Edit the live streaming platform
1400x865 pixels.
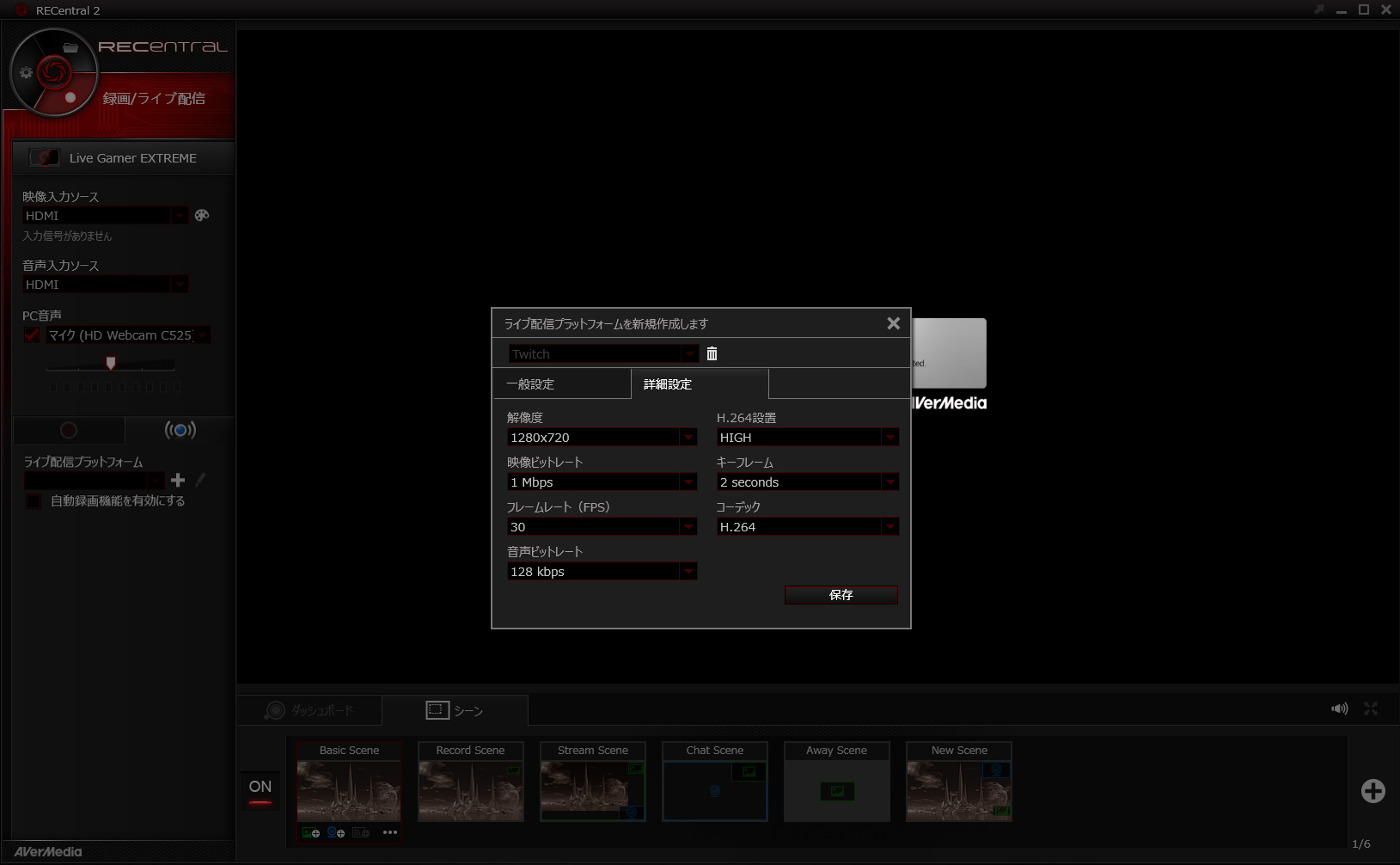click(x=200, y=480)
